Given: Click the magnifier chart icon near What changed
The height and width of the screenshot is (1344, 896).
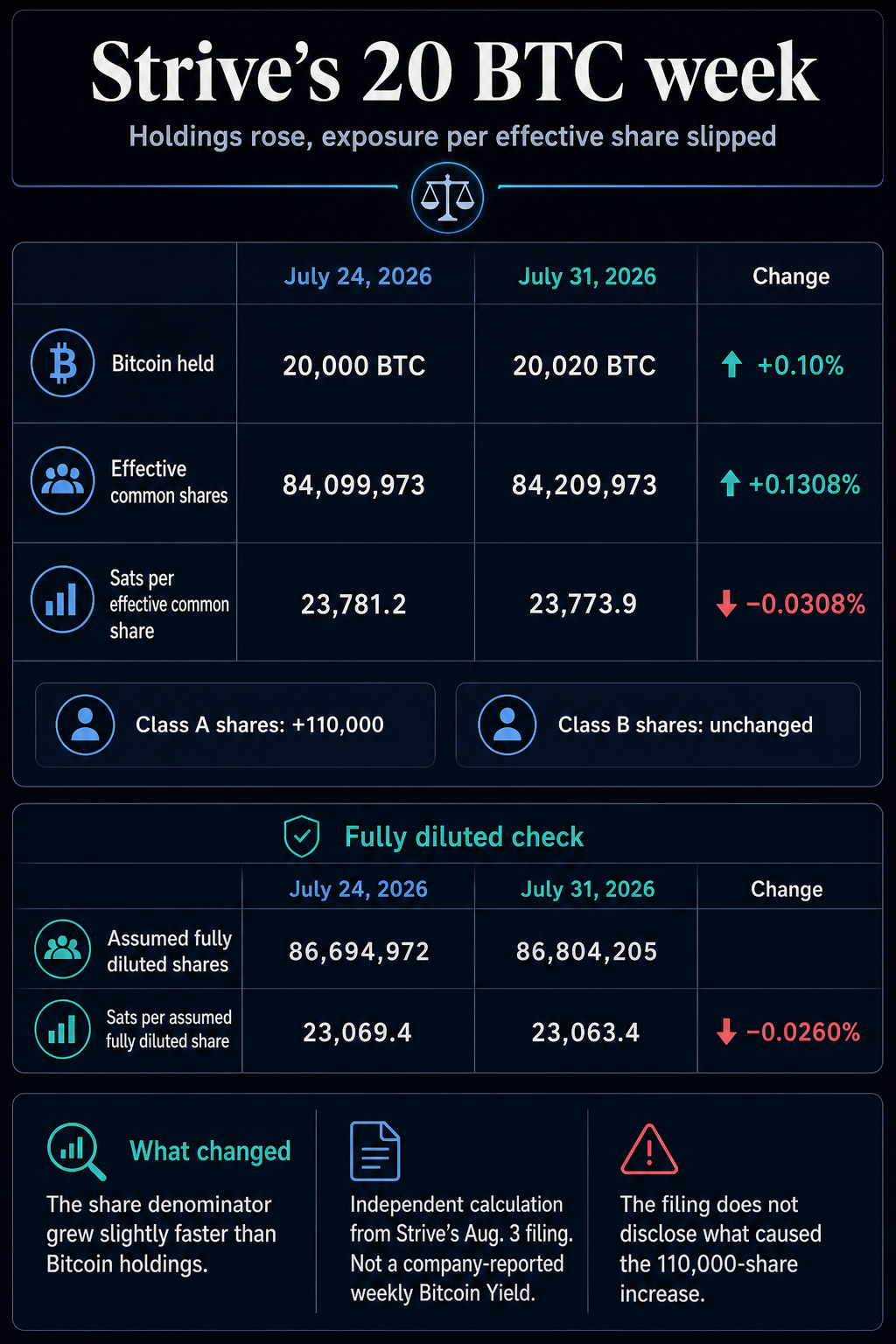Looking at the screenshot, I should pyautogui.click(x=76, y=1151).
